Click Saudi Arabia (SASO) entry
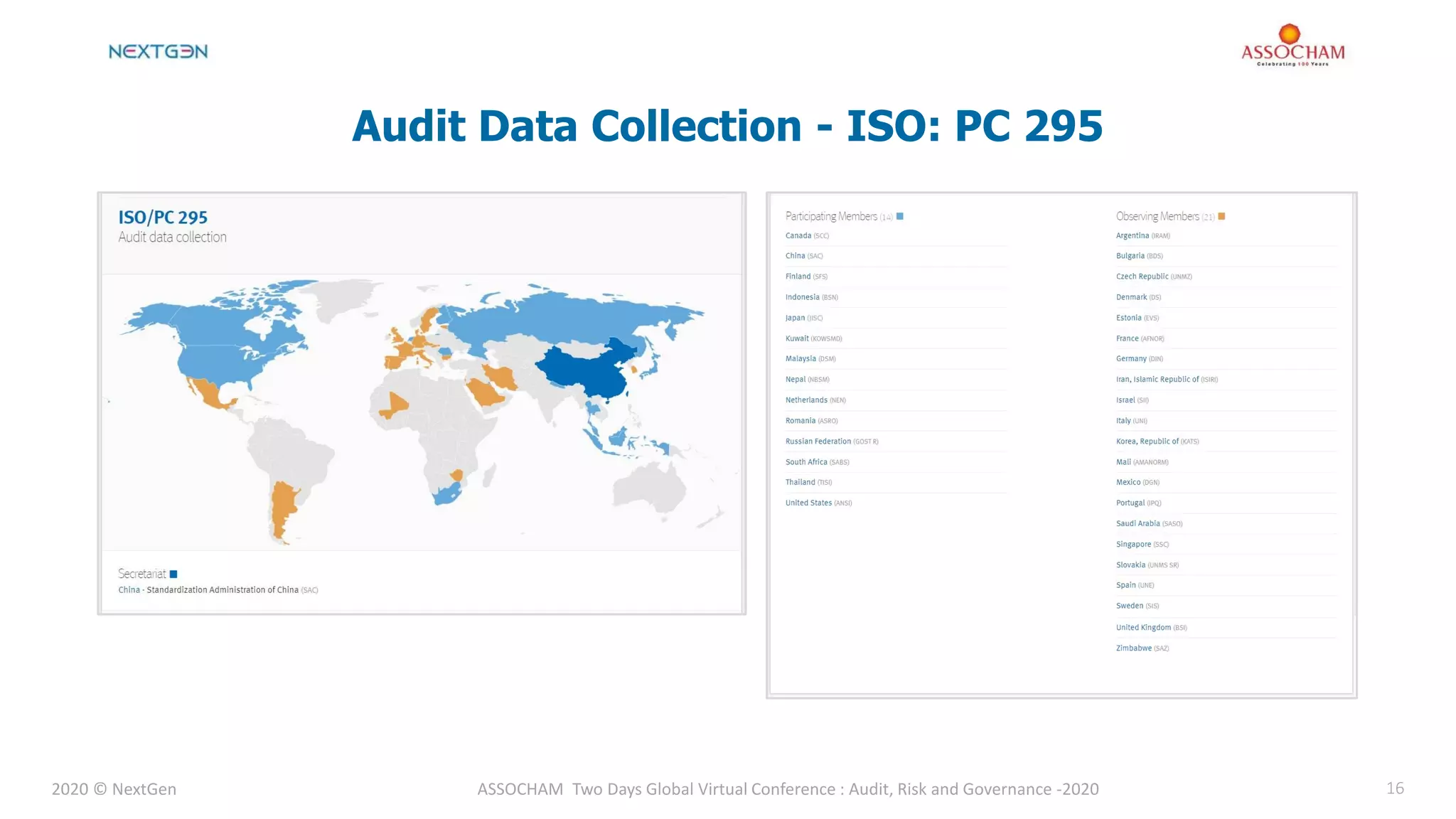 (x=1149, y=523)
